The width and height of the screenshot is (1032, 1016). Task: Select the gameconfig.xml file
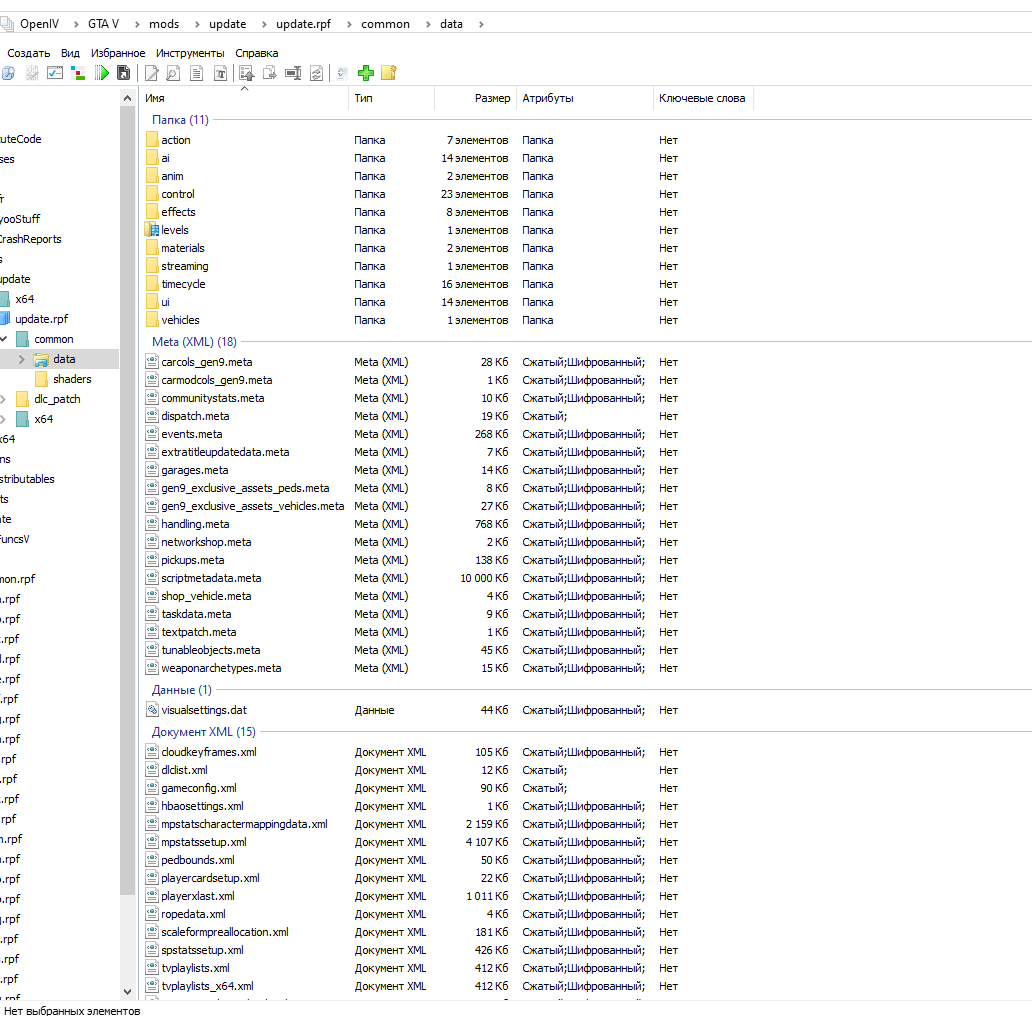click(198, 788)
